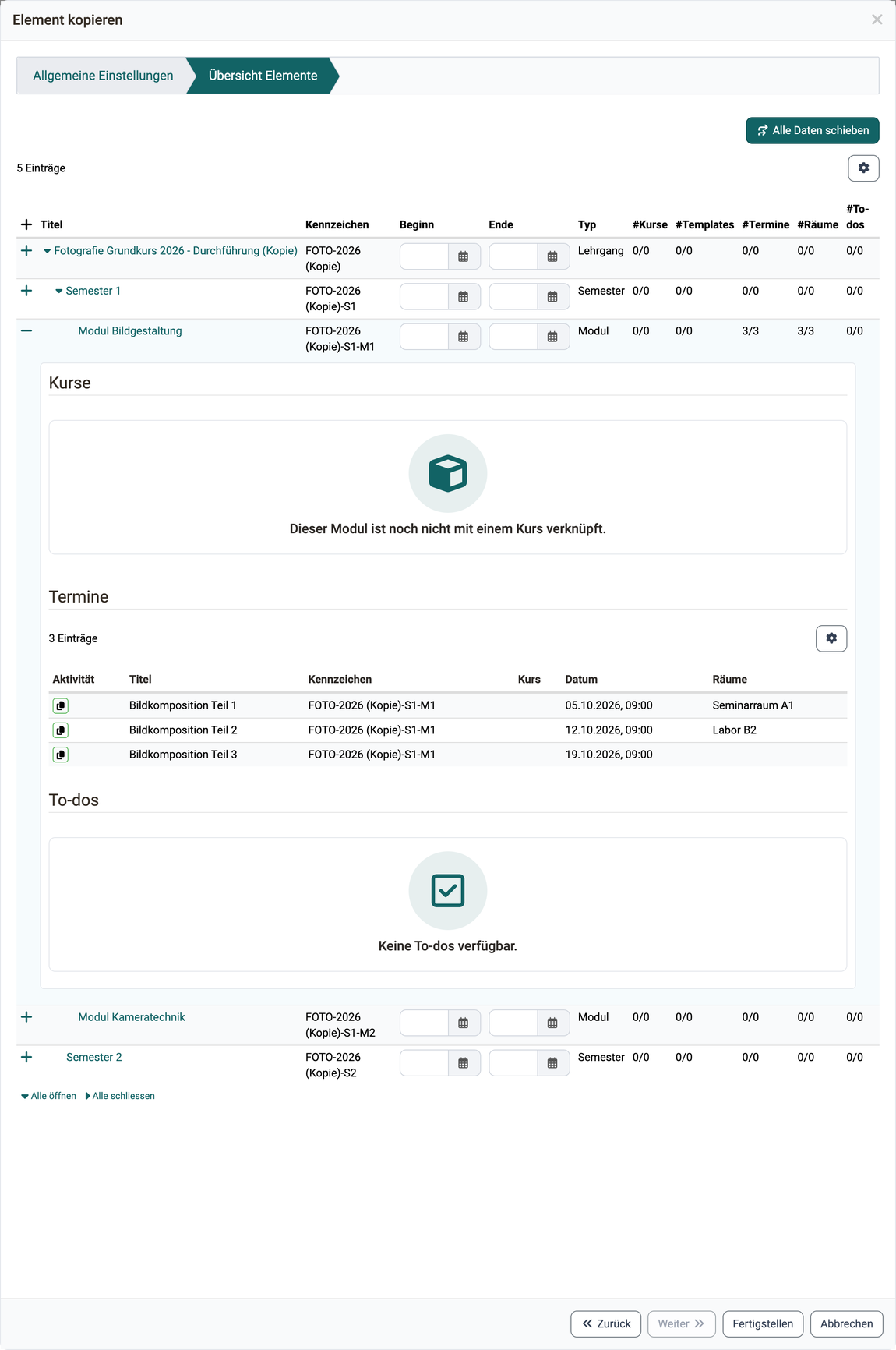This screenshot has height=1350, width=896.
Task: Click copy activity icon for Bildkomposition Teil 2
Action: coord(61,730)
